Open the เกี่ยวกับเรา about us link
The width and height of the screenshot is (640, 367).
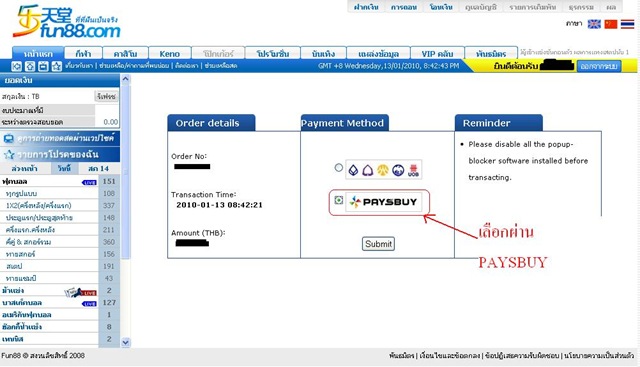pyautogui.click(x=80, y=66)
